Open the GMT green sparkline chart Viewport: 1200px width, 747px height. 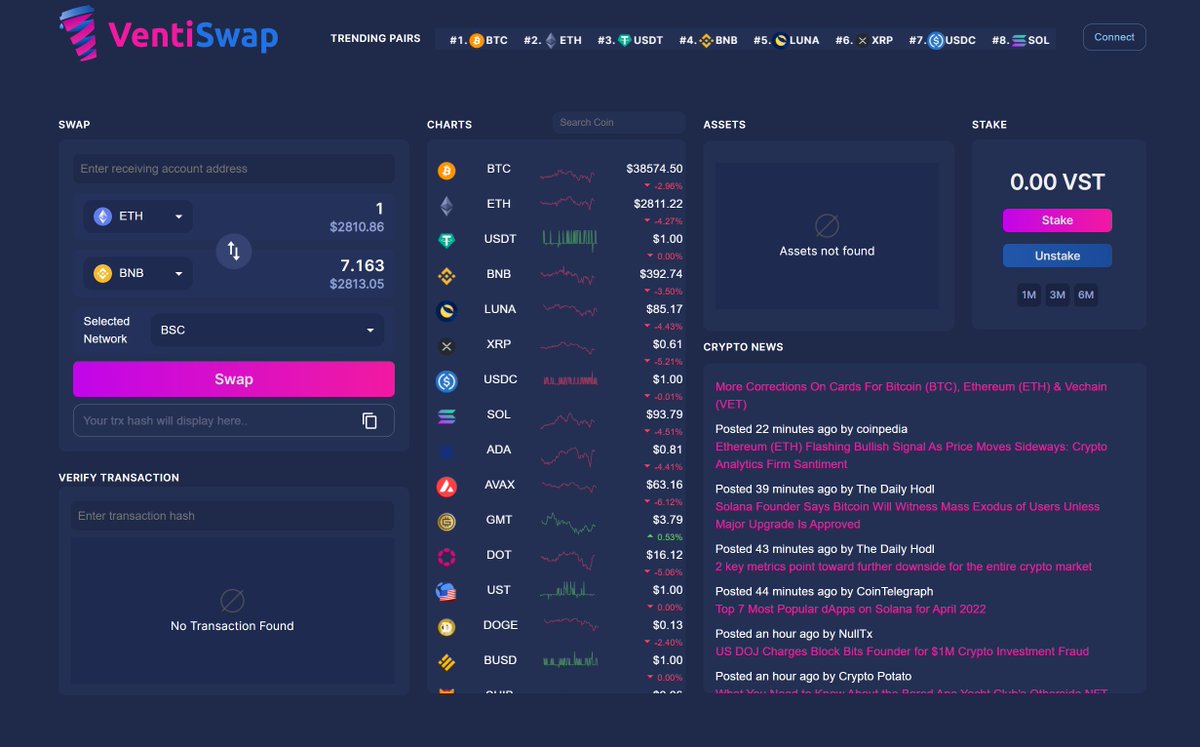[569, 521]
